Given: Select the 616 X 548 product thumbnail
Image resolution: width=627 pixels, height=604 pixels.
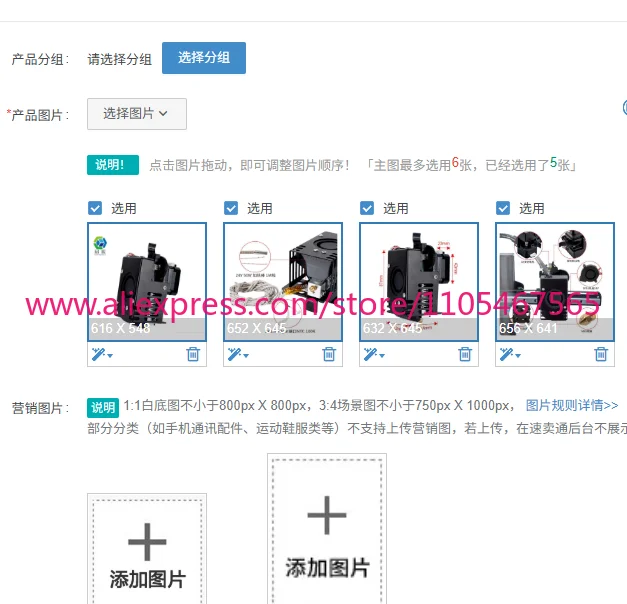Looking at the screenshot, I should 147,282.
